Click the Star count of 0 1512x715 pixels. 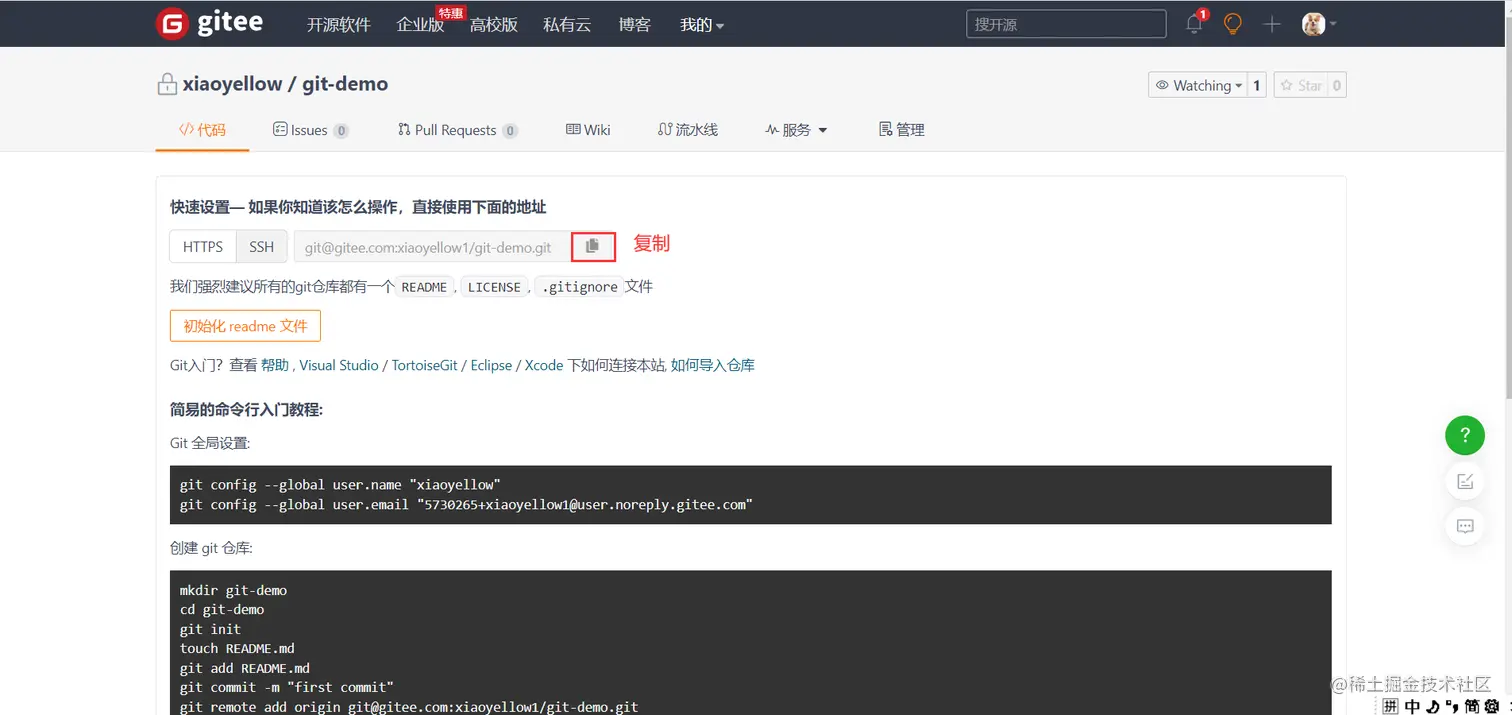point(1337,85)
